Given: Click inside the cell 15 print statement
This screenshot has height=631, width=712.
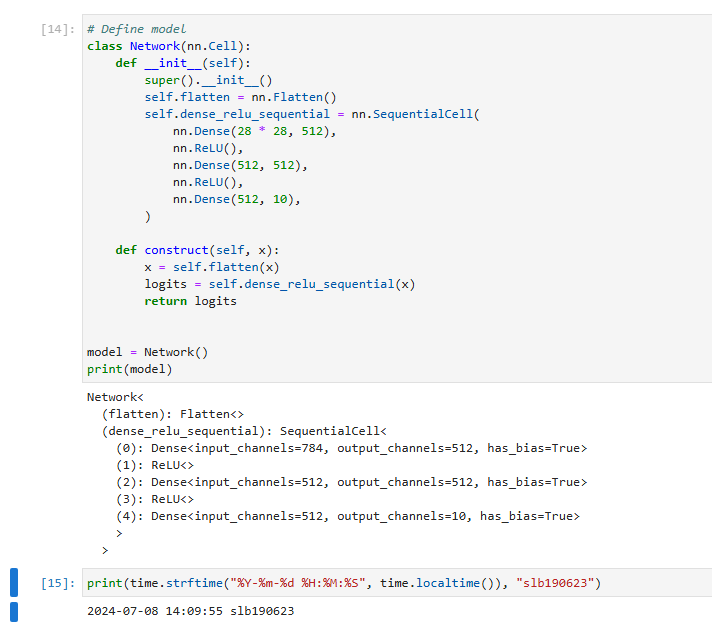Looking at the screenshot, I should click(344, 583).
